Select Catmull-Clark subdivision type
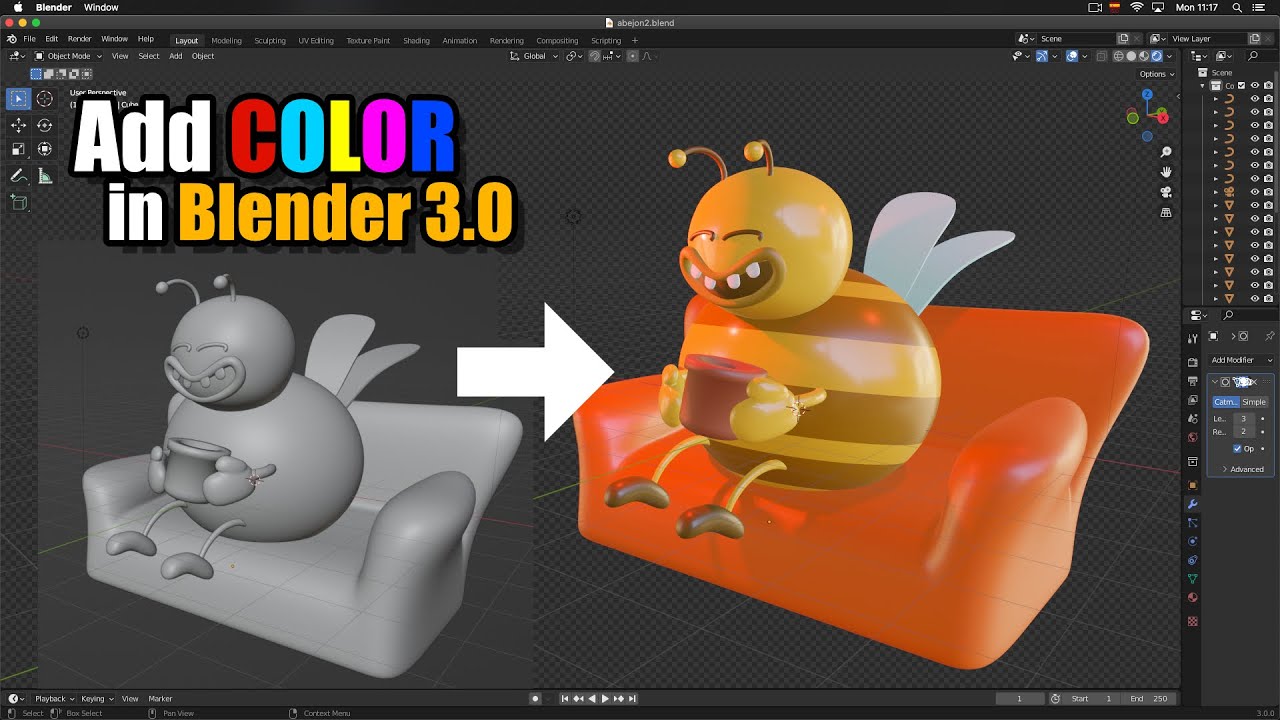This screenshot has height=720, width=1280. pyautogui.click(x=1225, y=402)
